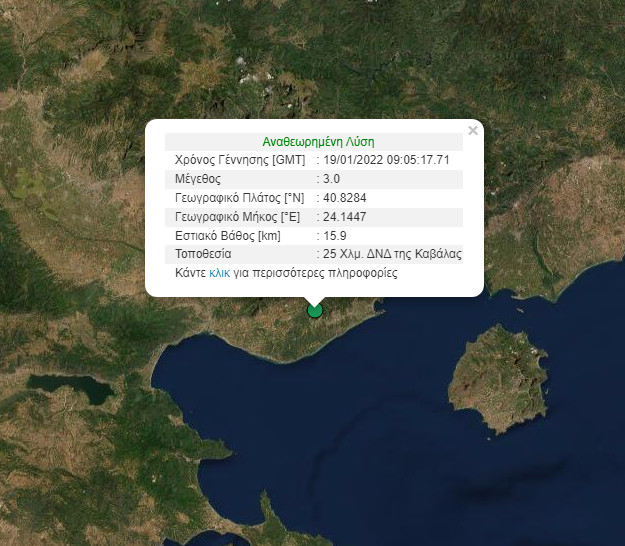Click the 'Τοποθεσία' row label
Screen dimensions: 625x546
(x=203, y=255)
